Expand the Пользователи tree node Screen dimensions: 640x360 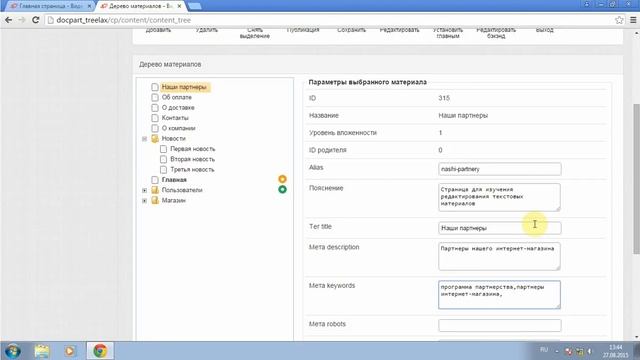tap(144, 190)
